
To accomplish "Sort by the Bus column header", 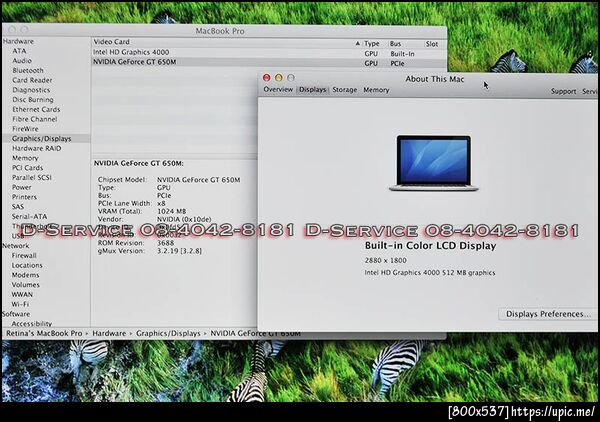I will [395, 44].
